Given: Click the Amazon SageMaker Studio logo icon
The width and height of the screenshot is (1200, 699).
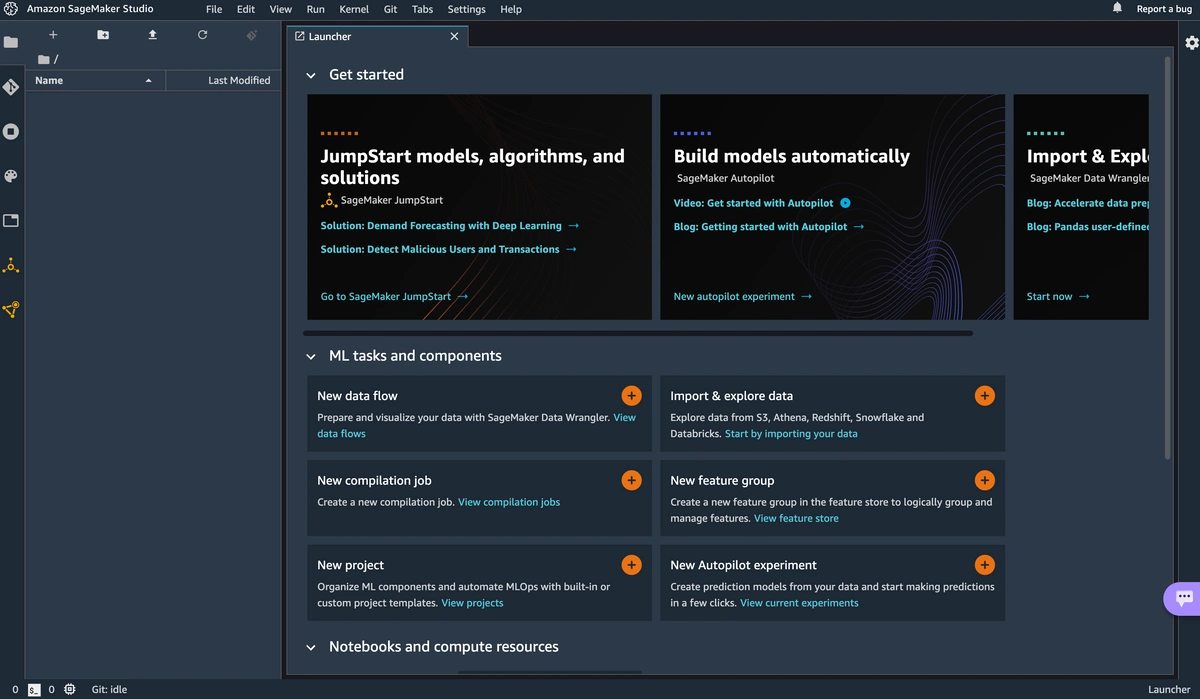Looking at the screenshot, I should (10, 9).
